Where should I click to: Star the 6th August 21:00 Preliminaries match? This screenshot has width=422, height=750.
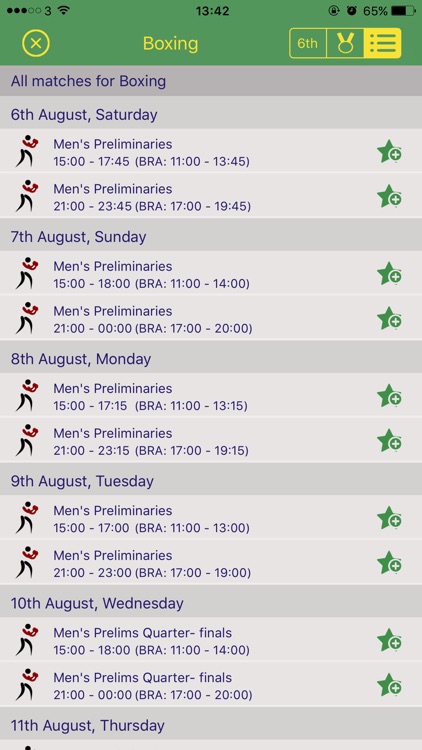point(389,196)
